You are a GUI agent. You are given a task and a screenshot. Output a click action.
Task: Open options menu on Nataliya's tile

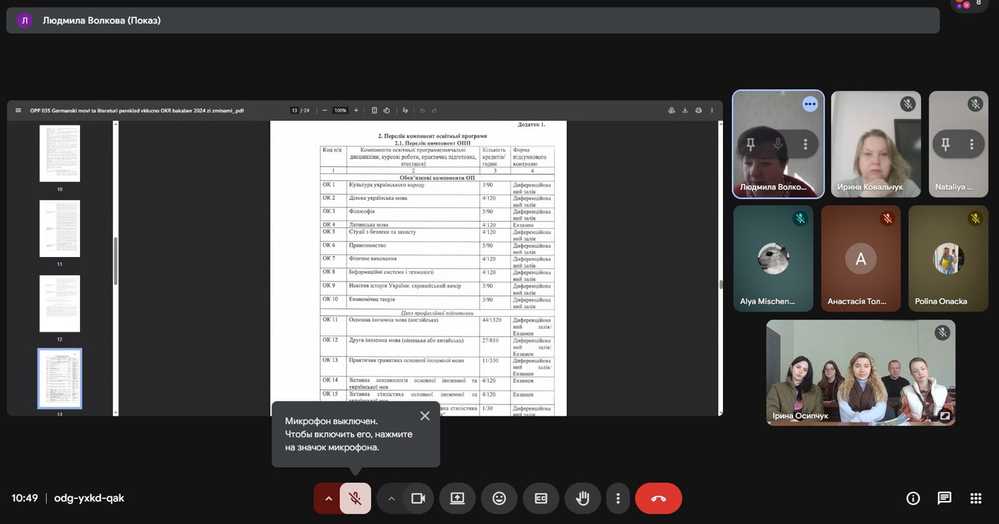[974, 144]
